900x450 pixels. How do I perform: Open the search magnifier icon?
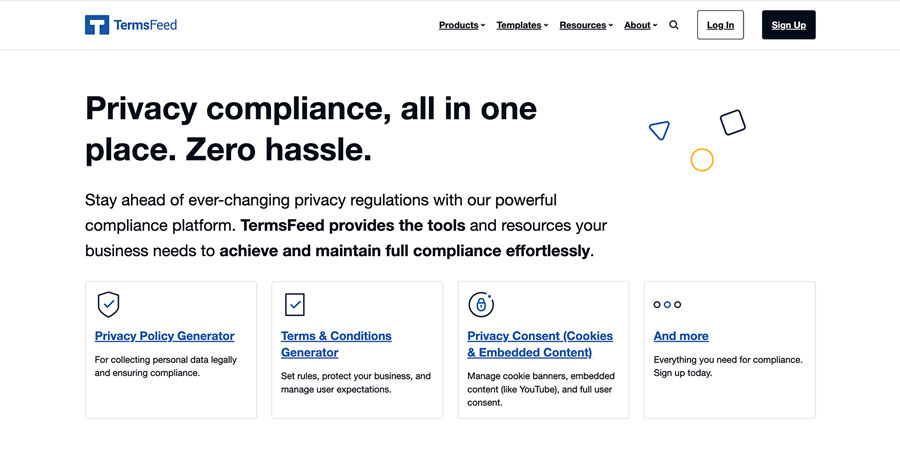tap(674, 25)
